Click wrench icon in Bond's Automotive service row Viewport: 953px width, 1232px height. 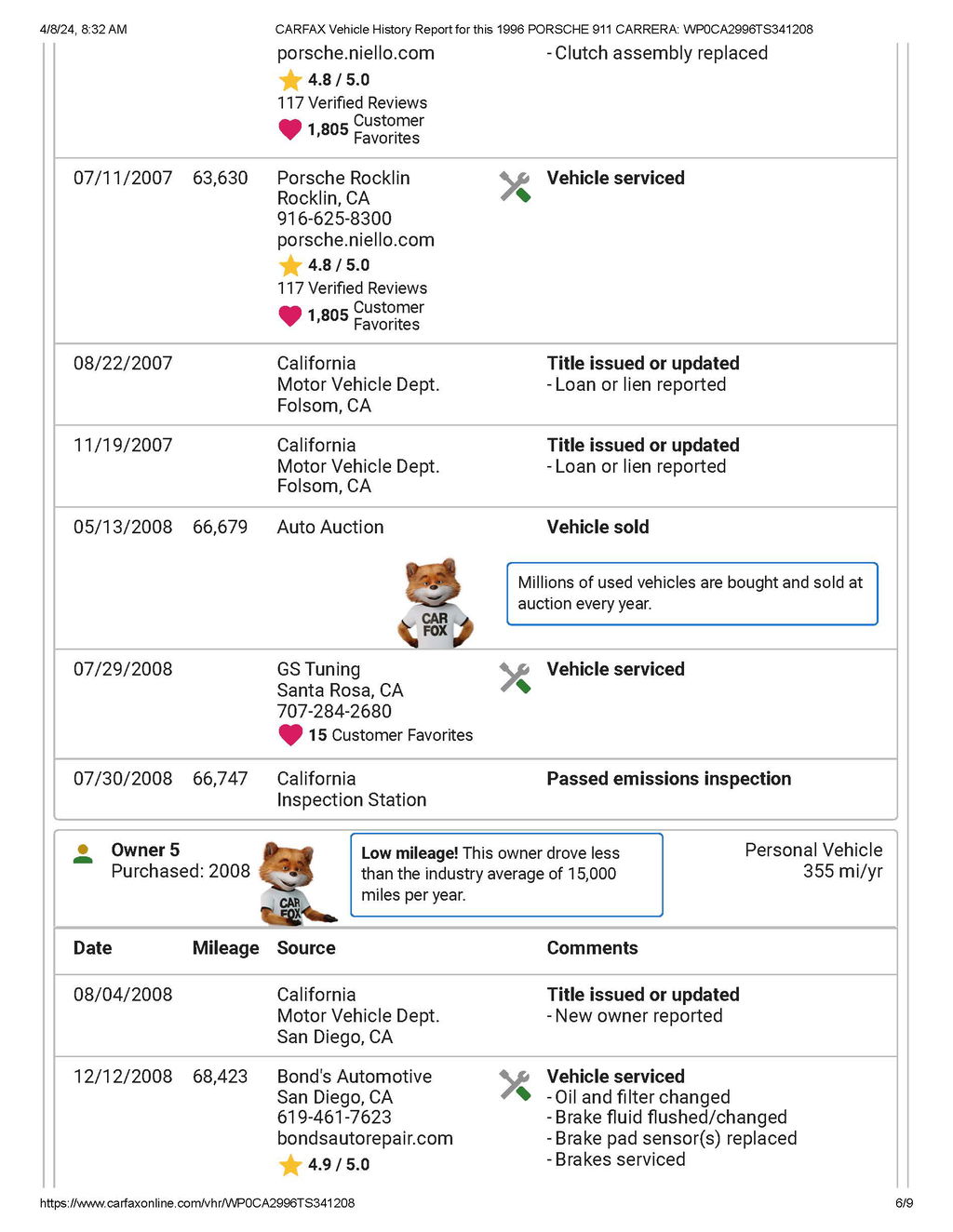pyautogui.click(x=515, y=1085)
